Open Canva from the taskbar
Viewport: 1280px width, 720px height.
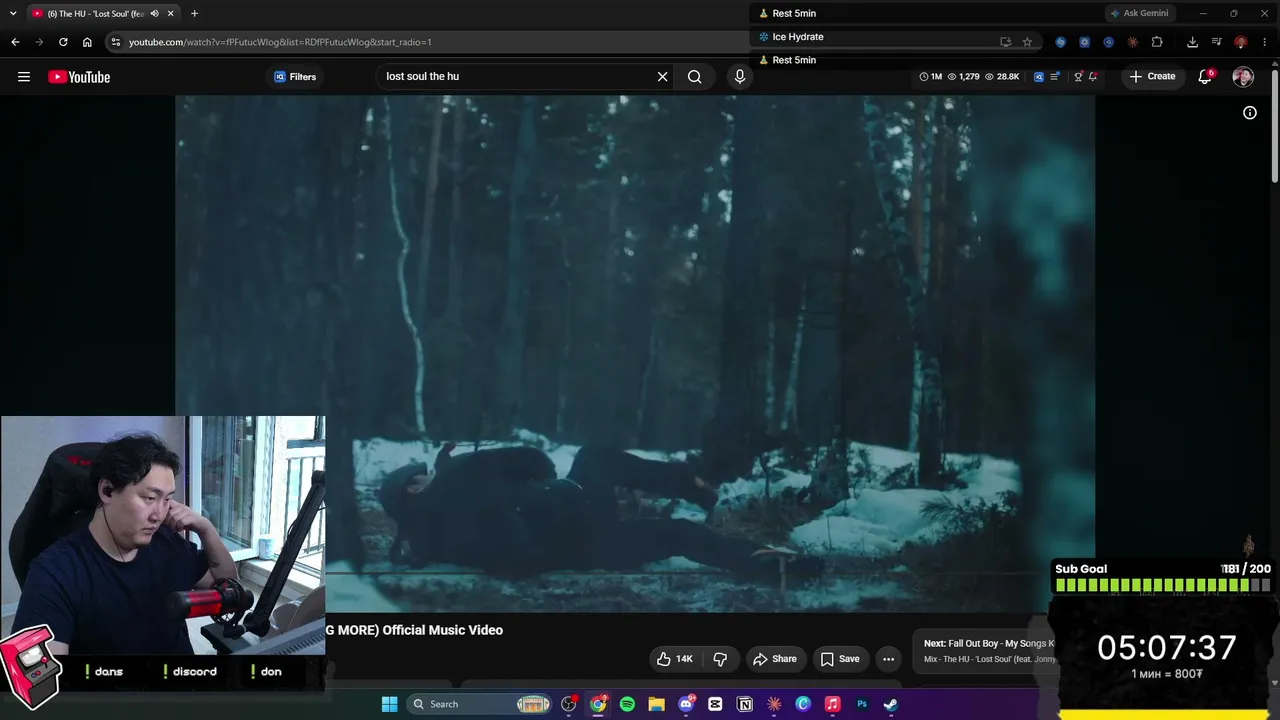pyautogui.click(x=803, y=704)
